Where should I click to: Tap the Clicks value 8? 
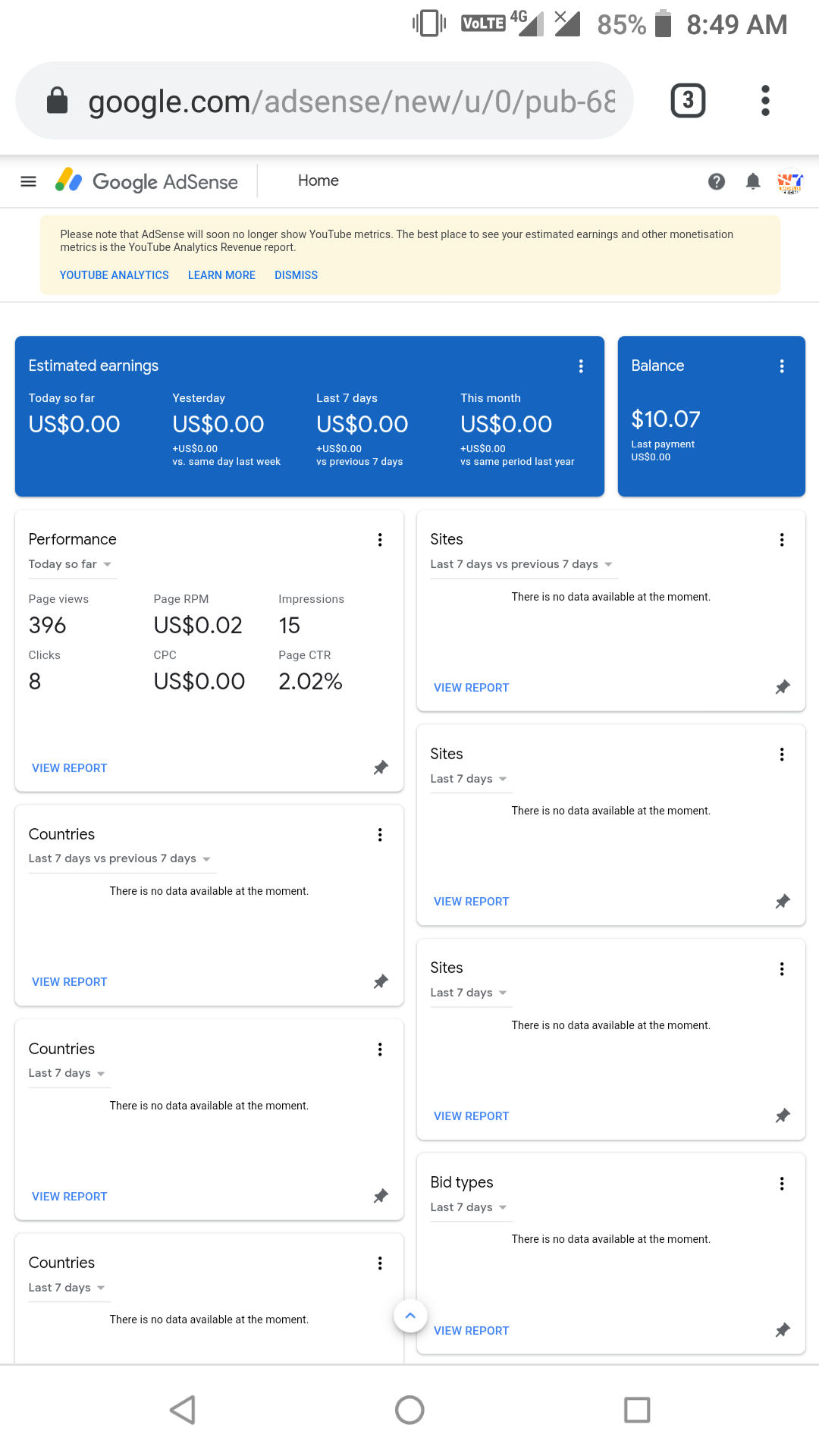coord(35,682)
